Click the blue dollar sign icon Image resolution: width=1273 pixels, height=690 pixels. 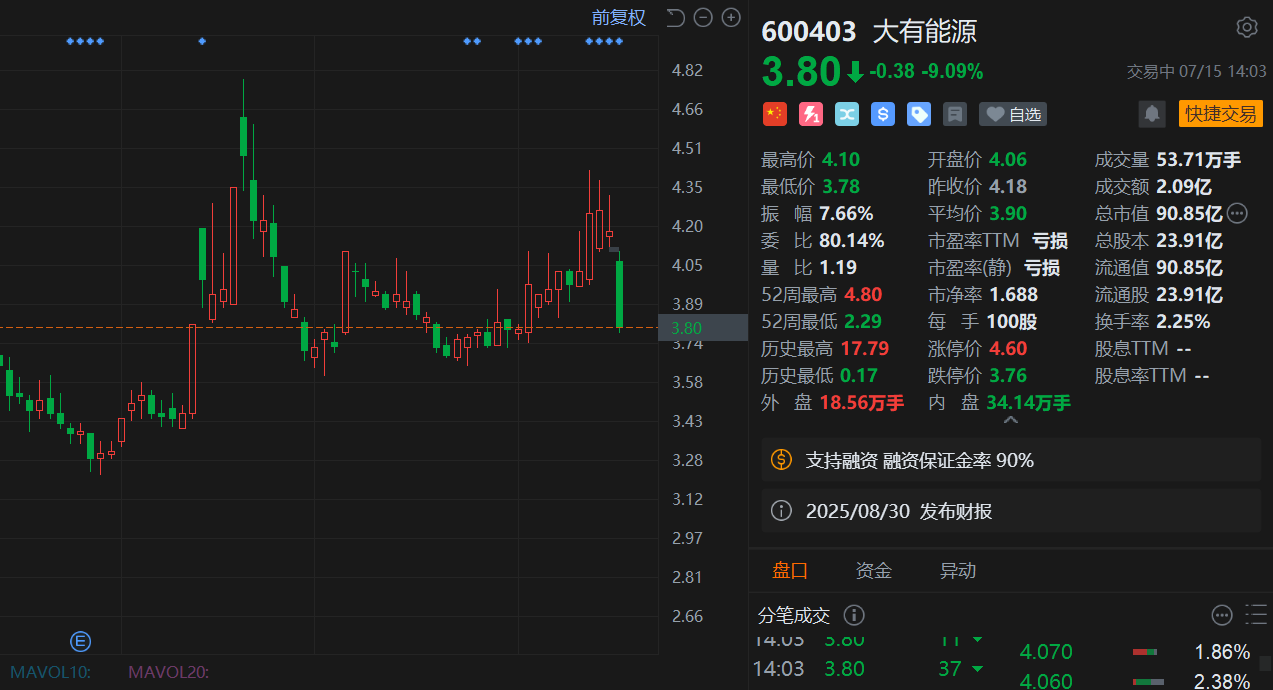883,114
